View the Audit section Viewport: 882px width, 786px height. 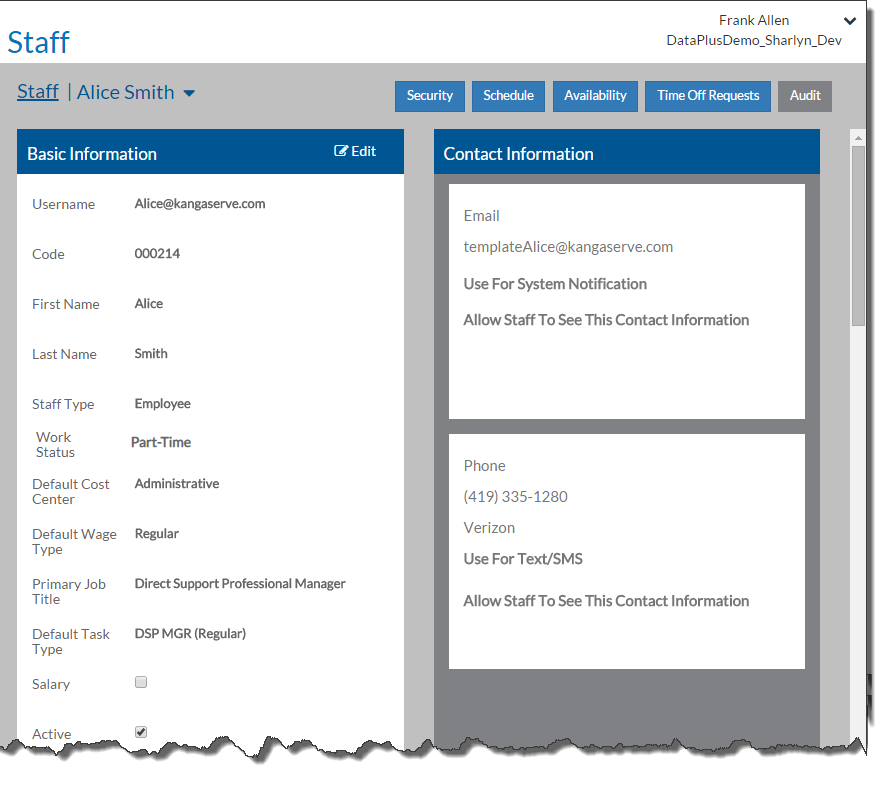[805, 96]
